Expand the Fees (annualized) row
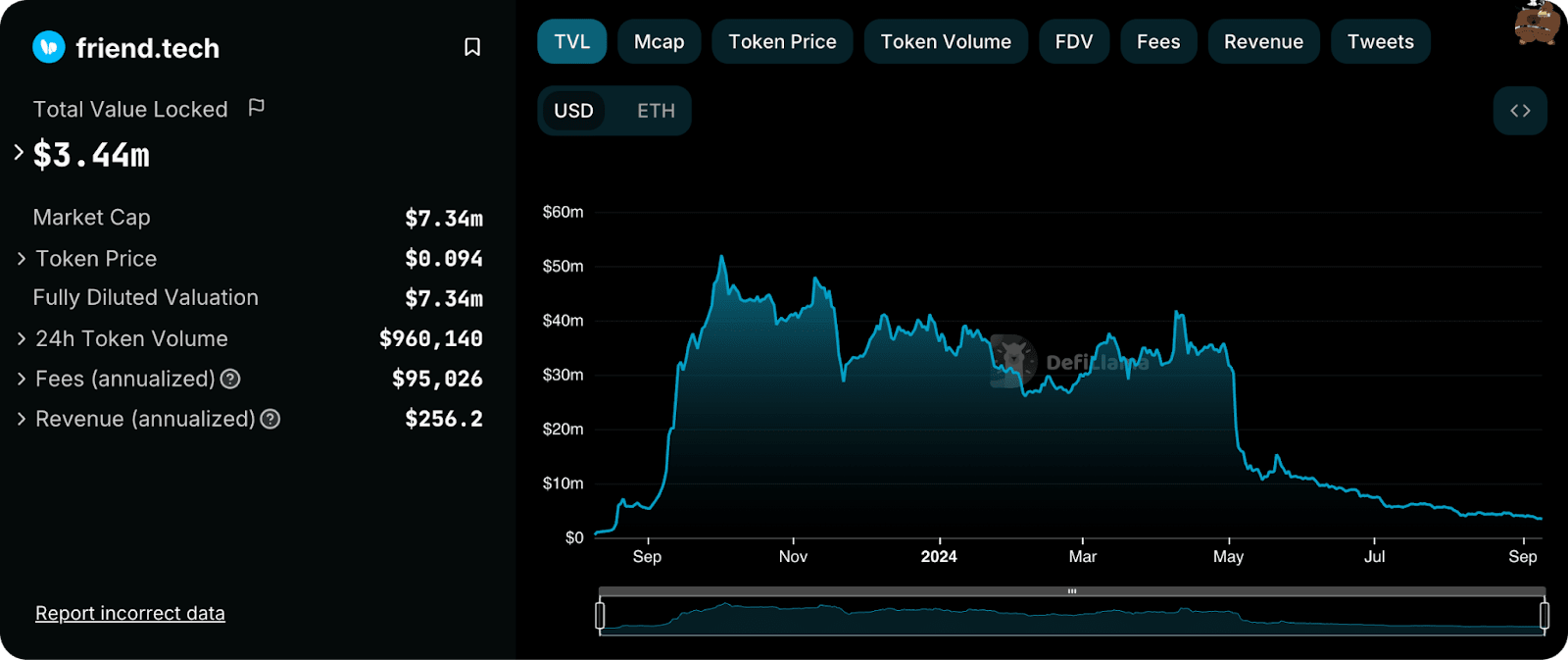 [22, 379]
